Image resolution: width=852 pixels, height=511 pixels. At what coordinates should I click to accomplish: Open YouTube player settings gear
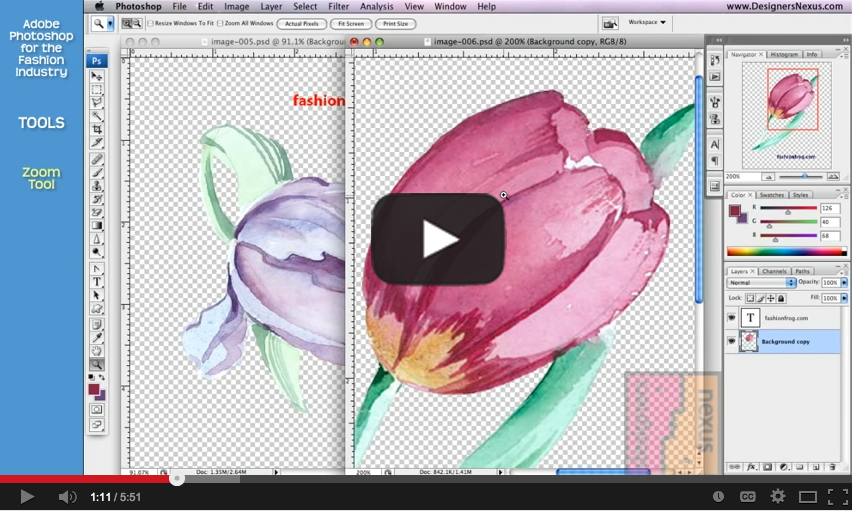click(777, 496)
